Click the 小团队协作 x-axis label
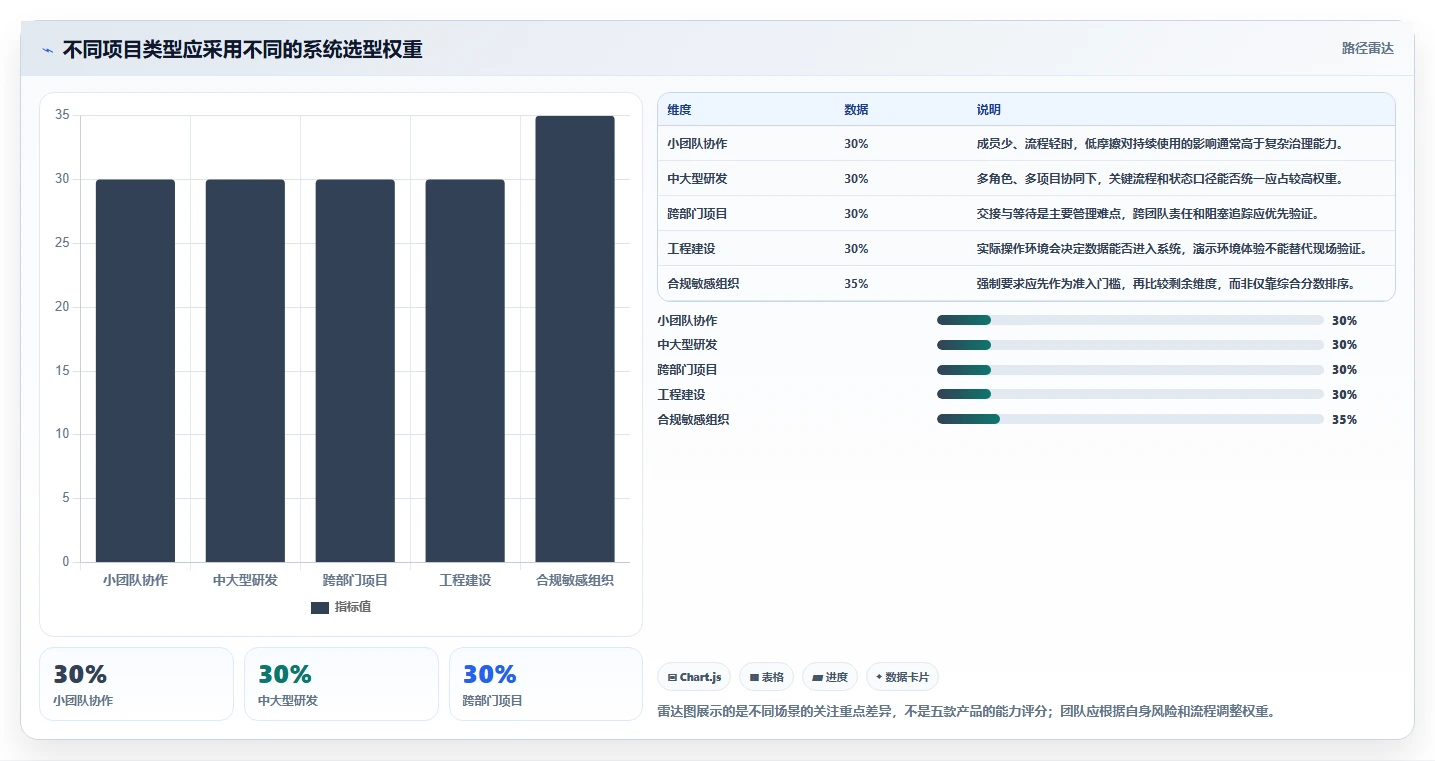1435x761 pixels. [x=135, y=580]
